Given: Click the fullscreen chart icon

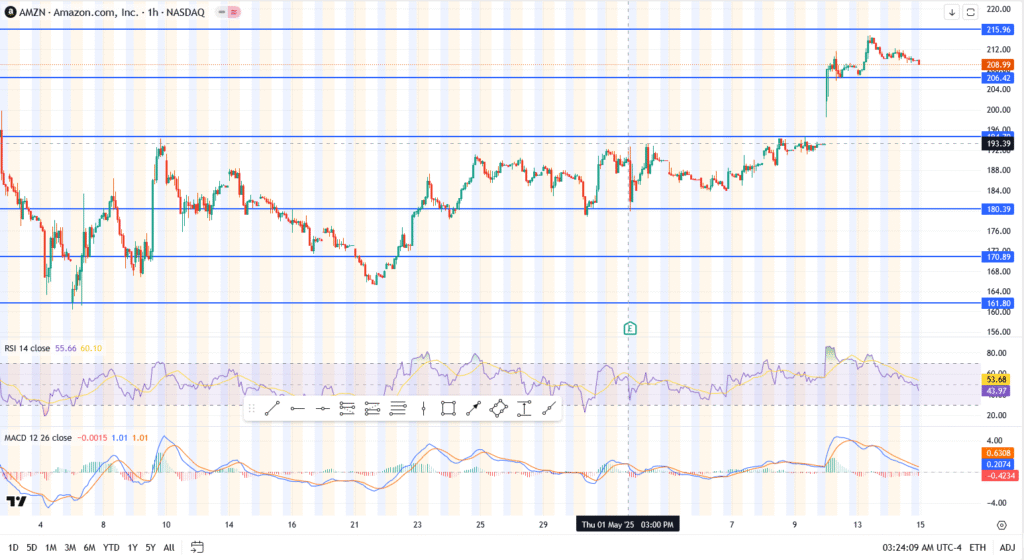Looking at the screenshot, I should pyautogui.click(x=970, y=12).
